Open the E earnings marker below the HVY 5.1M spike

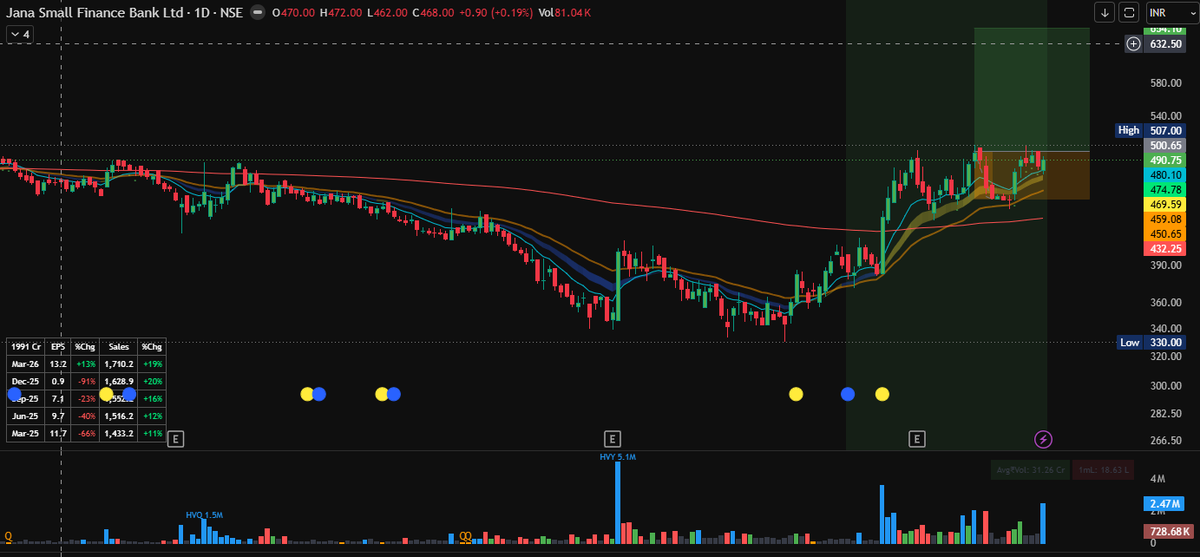click(x=613, y=438)
